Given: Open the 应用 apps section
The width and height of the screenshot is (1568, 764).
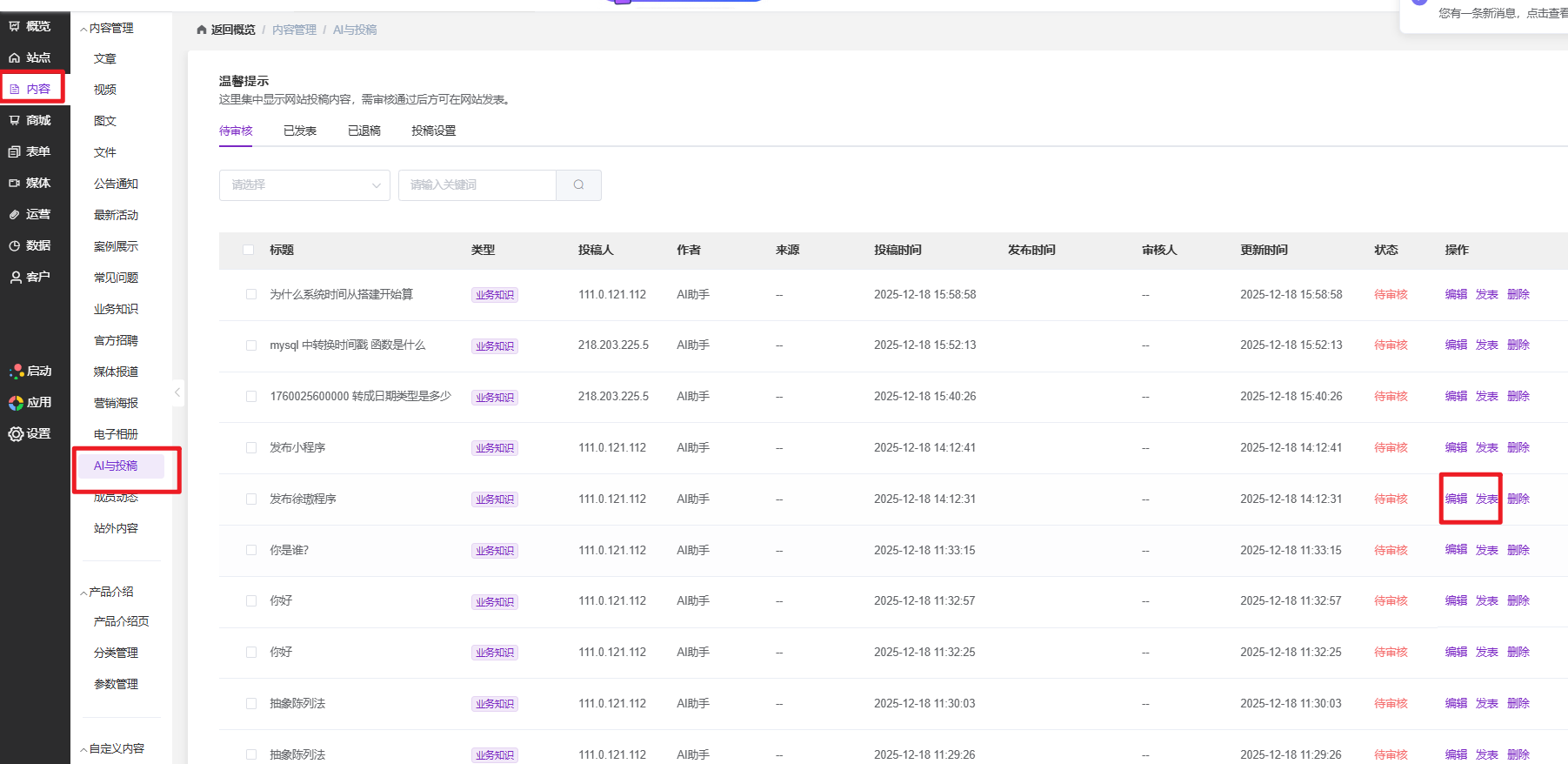Looking at the screenshot, I should coord(30,402).
